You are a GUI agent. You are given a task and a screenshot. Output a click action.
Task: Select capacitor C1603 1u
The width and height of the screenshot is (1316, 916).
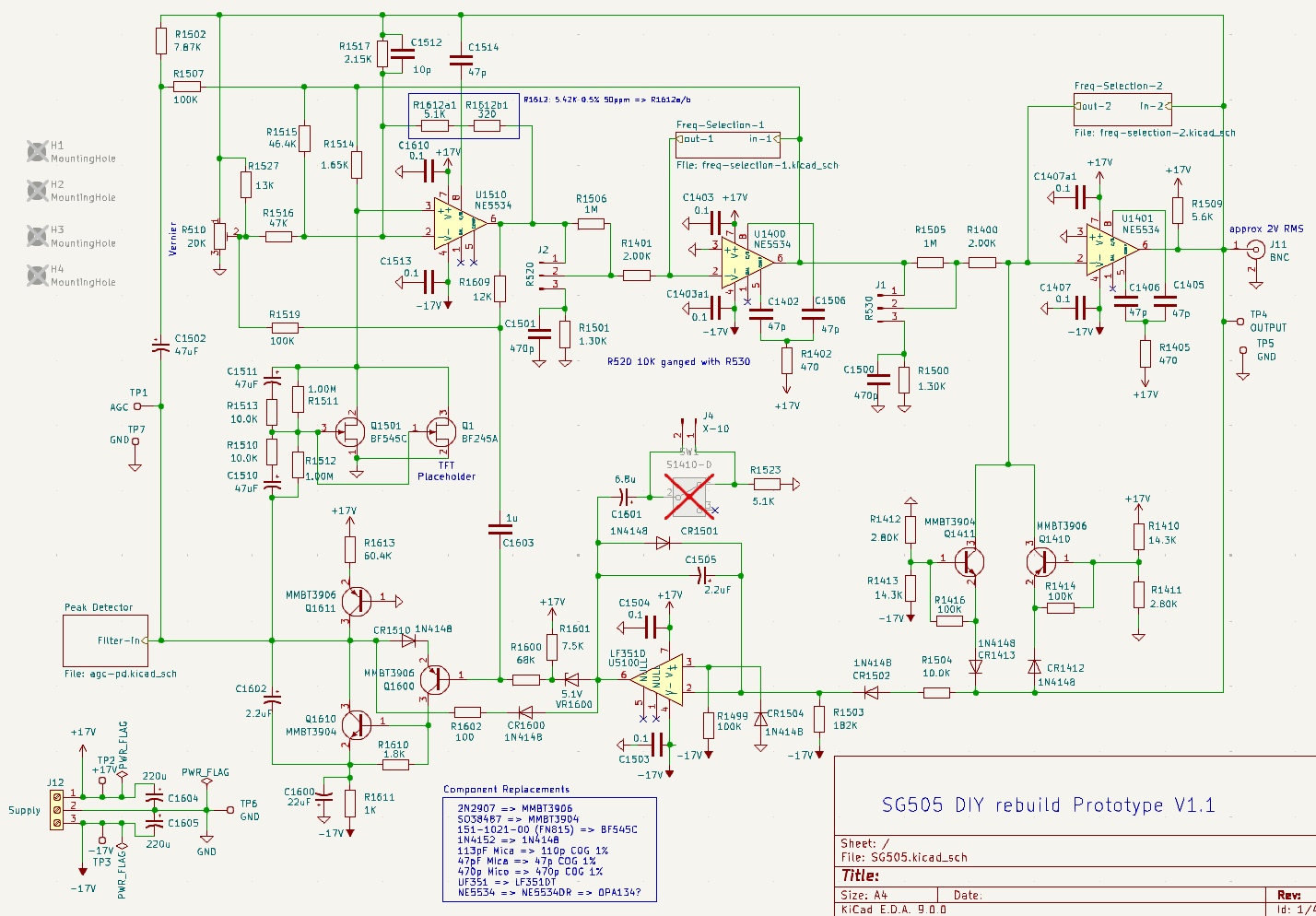pos(499,530)
